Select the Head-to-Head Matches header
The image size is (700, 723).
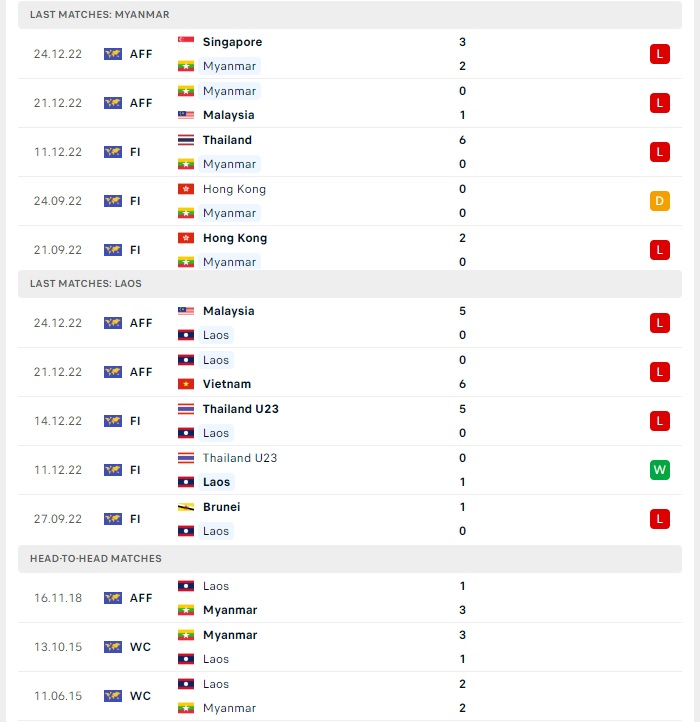[350, 559]
